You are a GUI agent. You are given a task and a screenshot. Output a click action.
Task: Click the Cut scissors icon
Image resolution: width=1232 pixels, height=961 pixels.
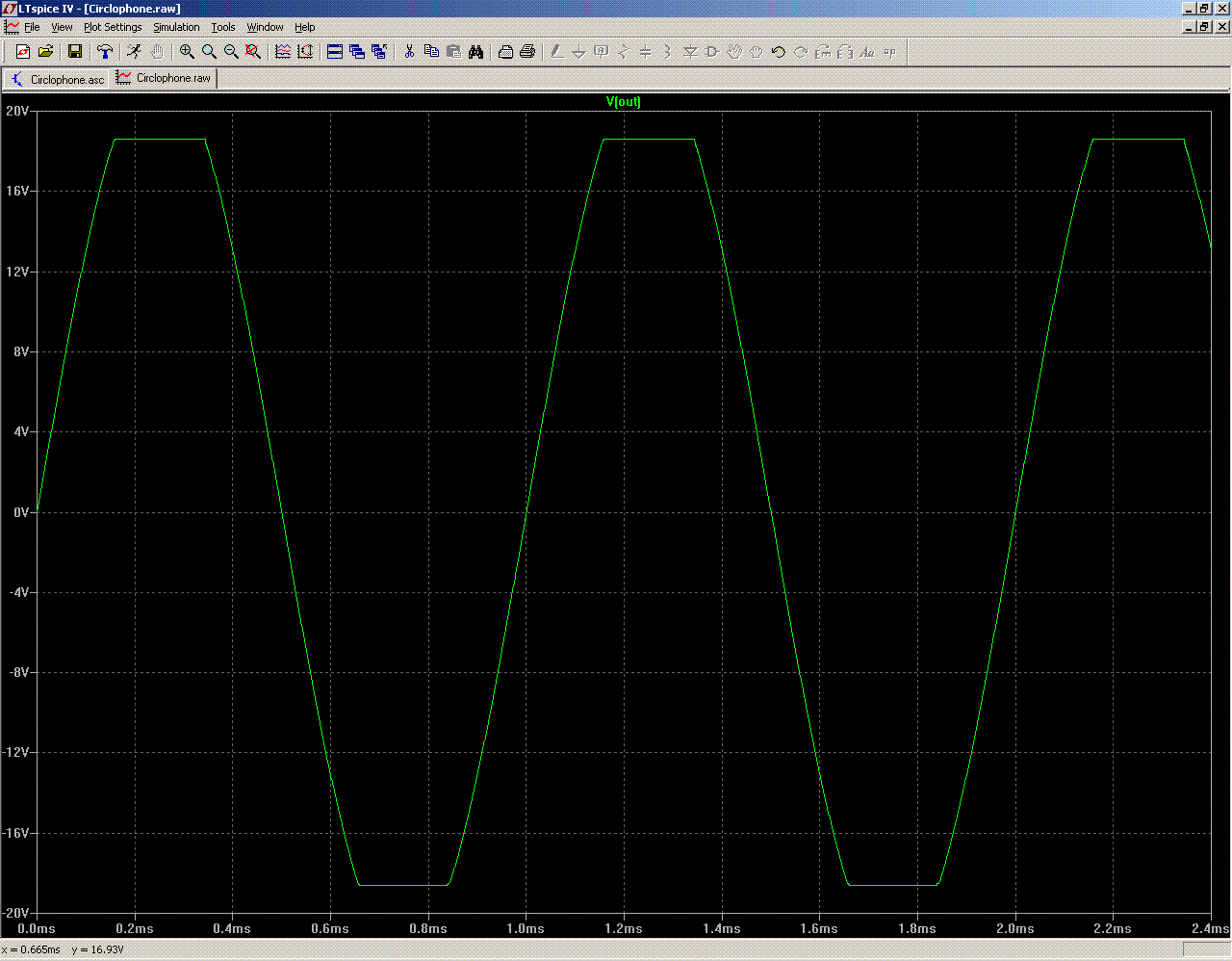tap(409, 52)
